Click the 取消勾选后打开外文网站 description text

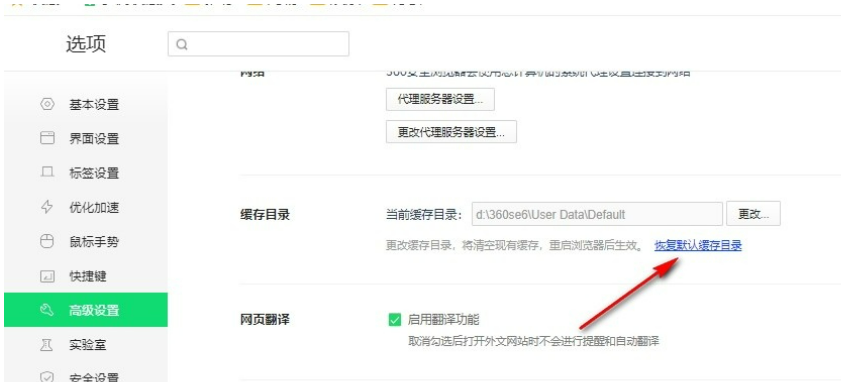(533, 341)
